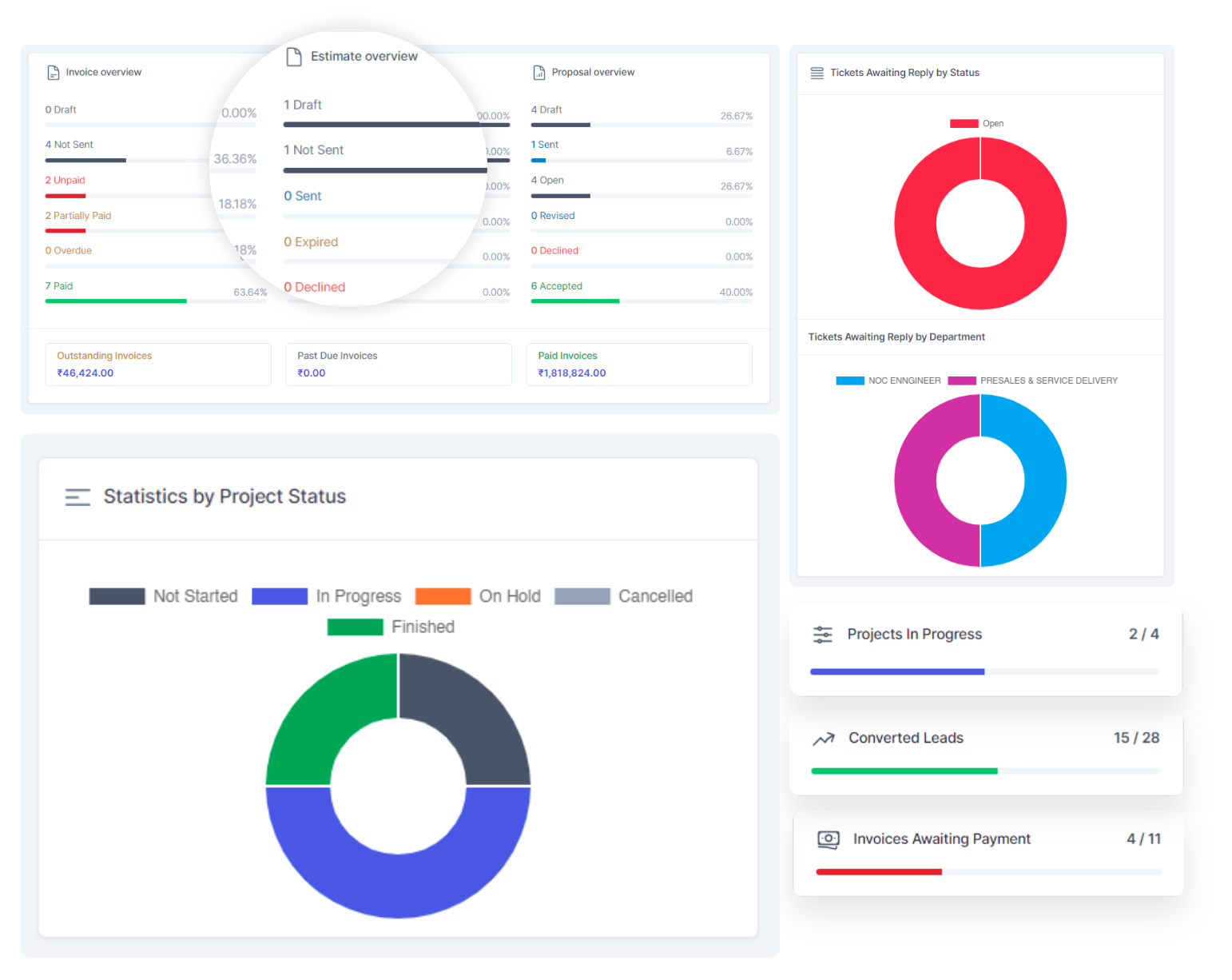Select 0 Declined in Estimate overview
Image resolution: width=1232 pixels, height=980 pixels.
tap(315, 287)
